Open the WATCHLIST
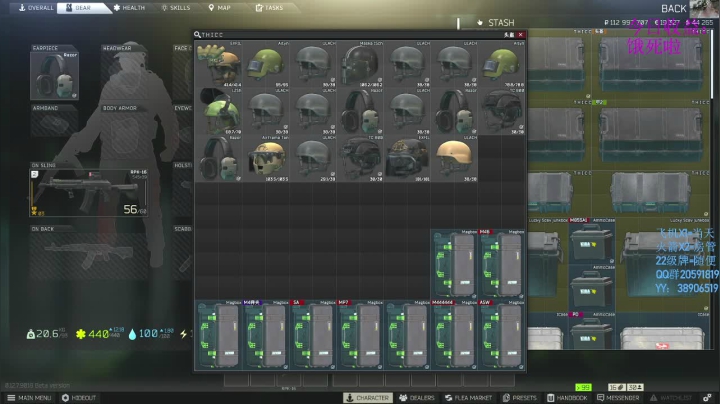 click(671, 398)
